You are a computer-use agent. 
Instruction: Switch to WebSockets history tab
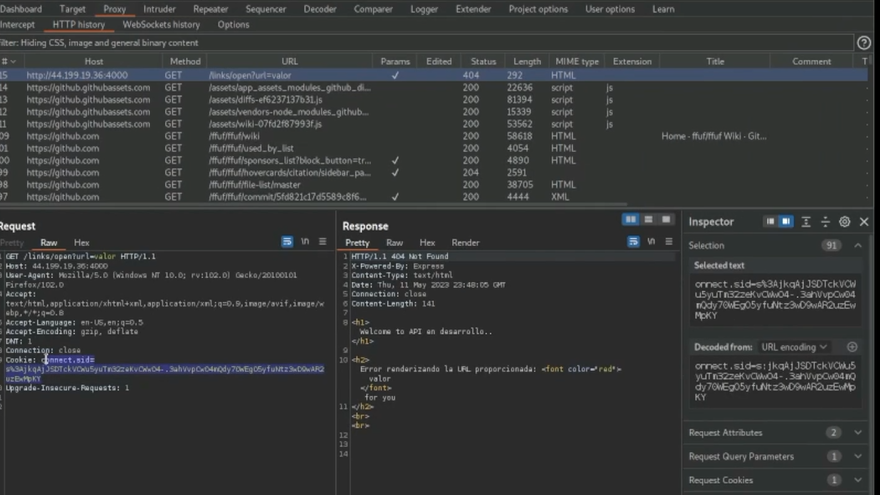(161, 25)
